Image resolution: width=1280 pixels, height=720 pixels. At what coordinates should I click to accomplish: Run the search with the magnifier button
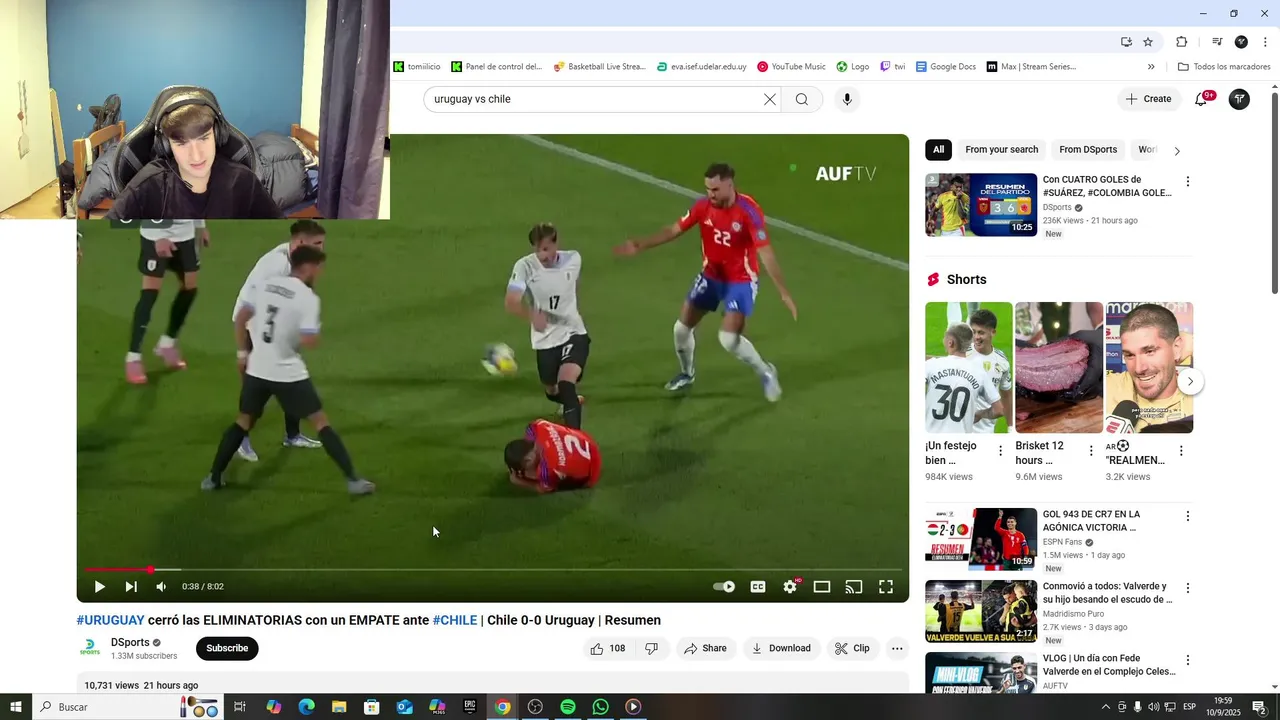point(802,99)
